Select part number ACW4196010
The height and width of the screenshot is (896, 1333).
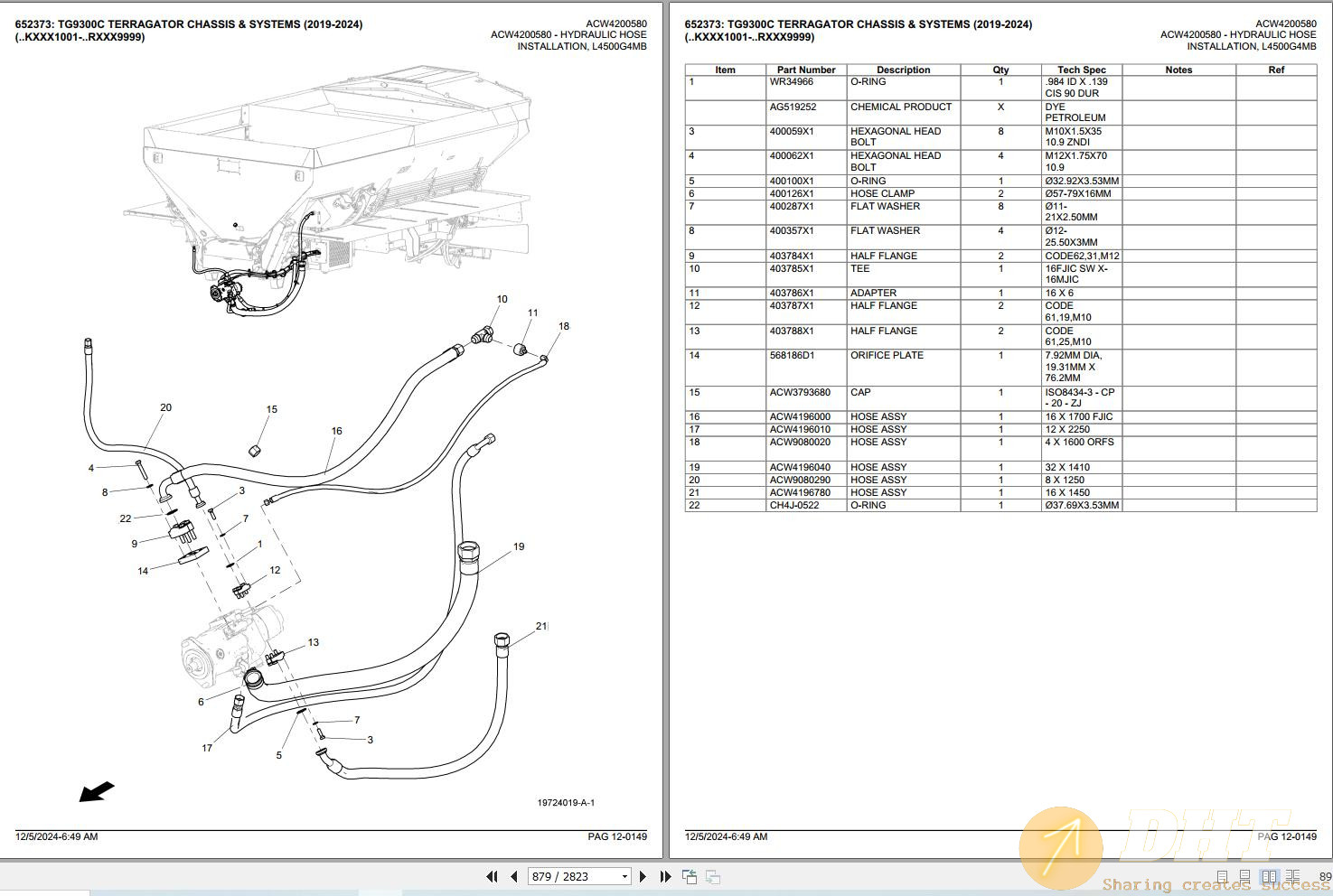click(x=800, y=429)
